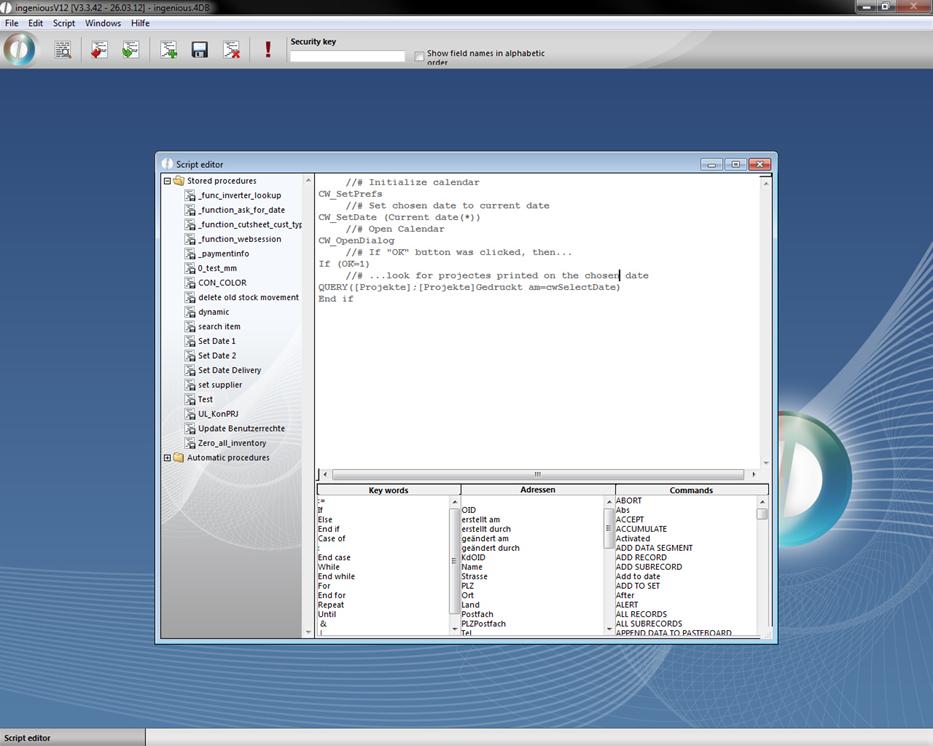
Task: Click the red arrow script import icon
Action: point(98,49)
